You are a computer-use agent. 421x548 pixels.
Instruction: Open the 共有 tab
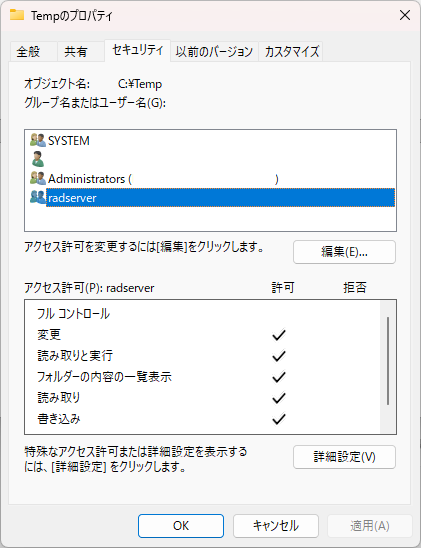click(80, 52)
